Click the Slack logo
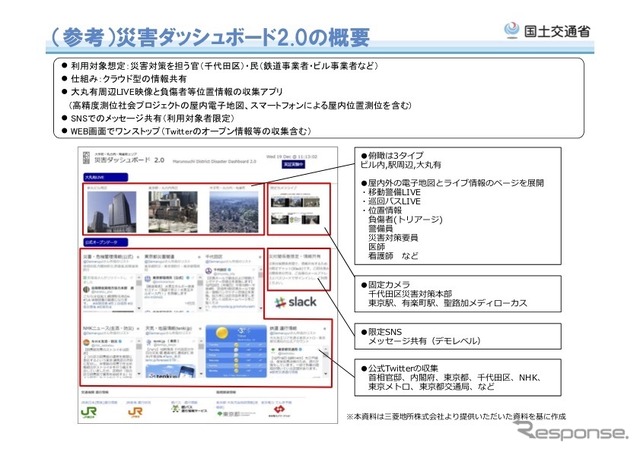Viewport: 640px width, 452px height. [296, 303]
